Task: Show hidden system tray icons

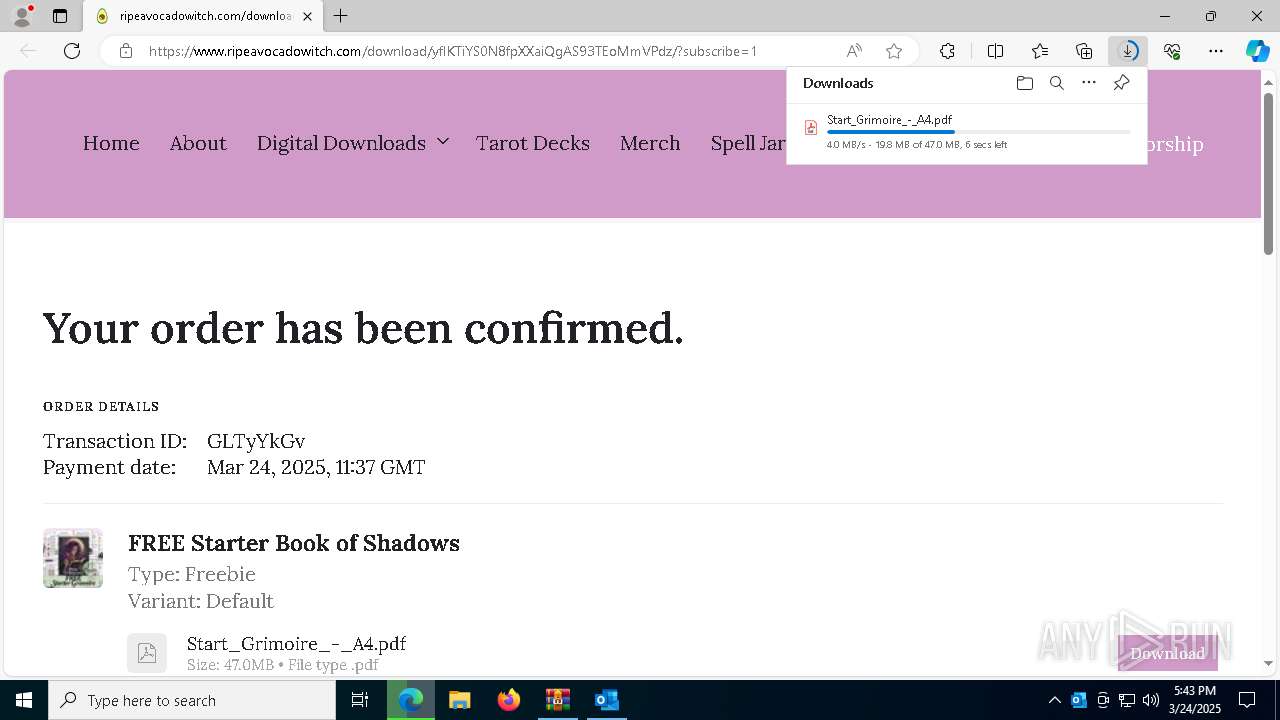Action: point(1054,700)
